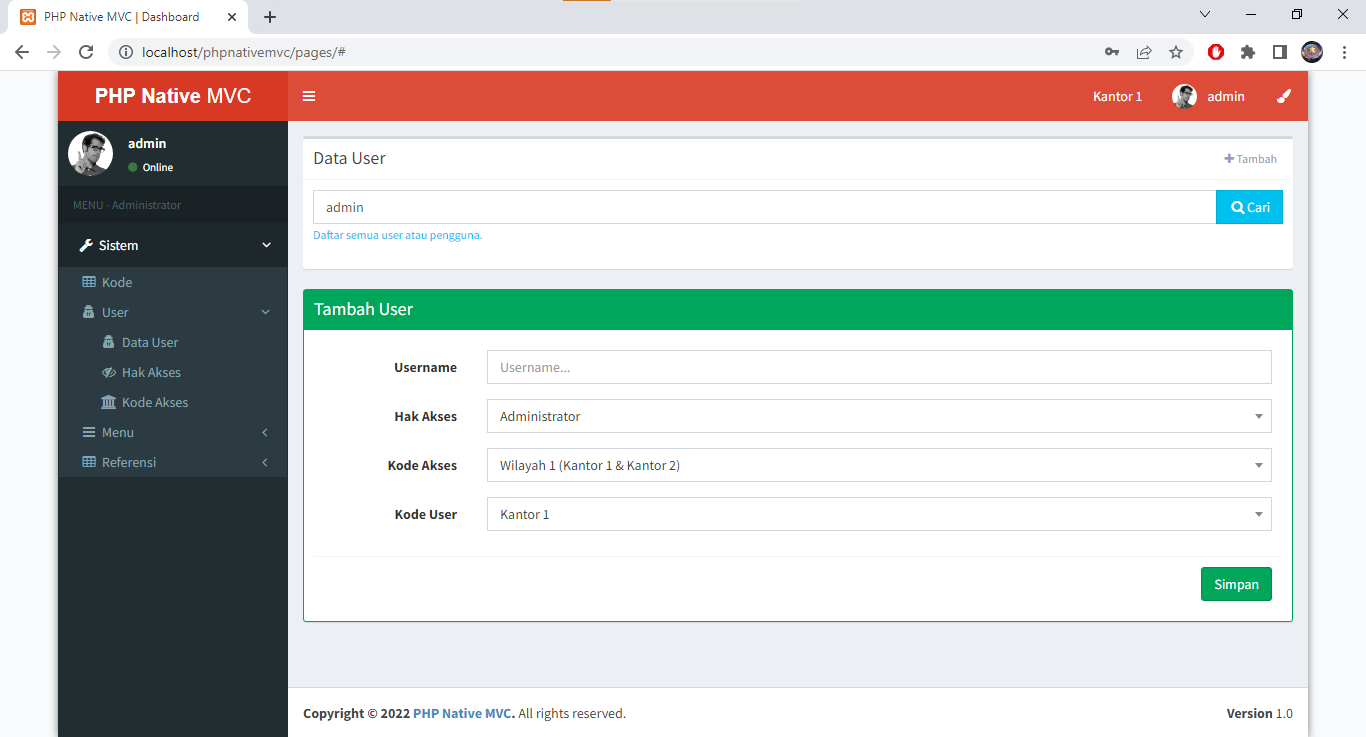The image size is (1366, 737).
Task: Open the Kode User dropdown showing Kantor 1
Action: click(x=879, y=514)
